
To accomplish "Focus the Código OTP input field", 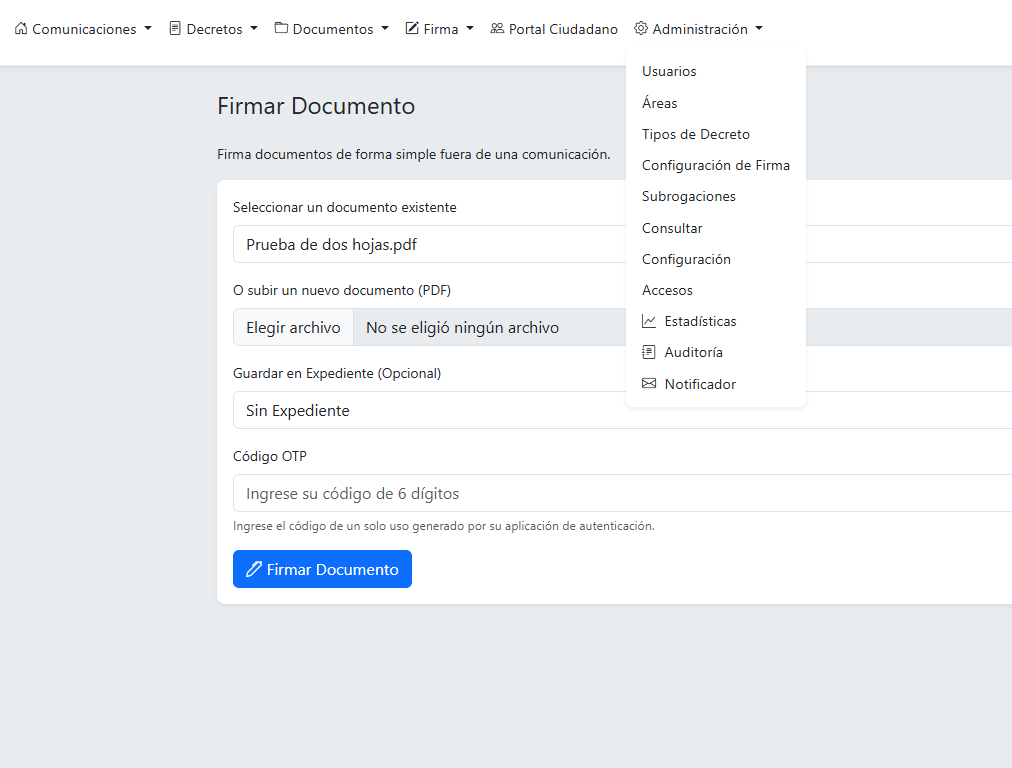I will click(620, 493).
